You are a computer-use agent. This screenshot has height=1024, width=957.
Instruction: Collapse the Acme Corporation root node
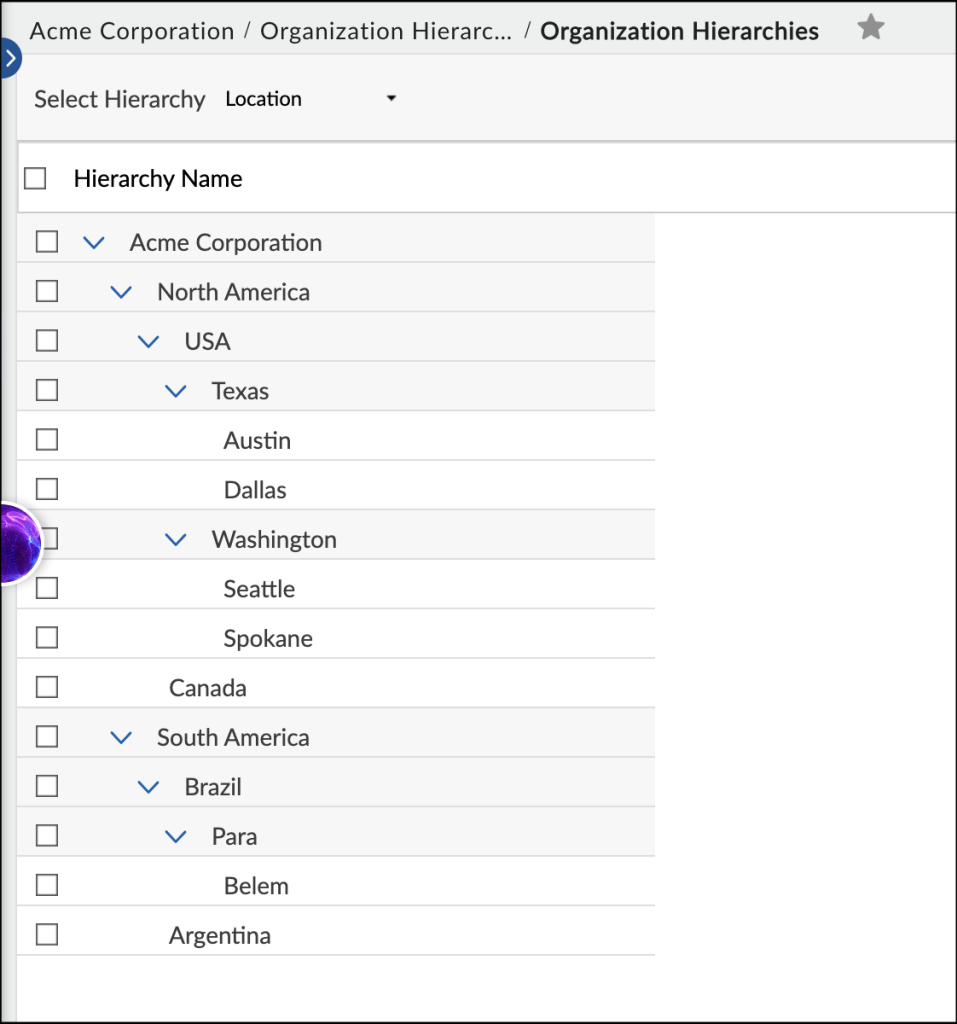[x=94, y=241]
